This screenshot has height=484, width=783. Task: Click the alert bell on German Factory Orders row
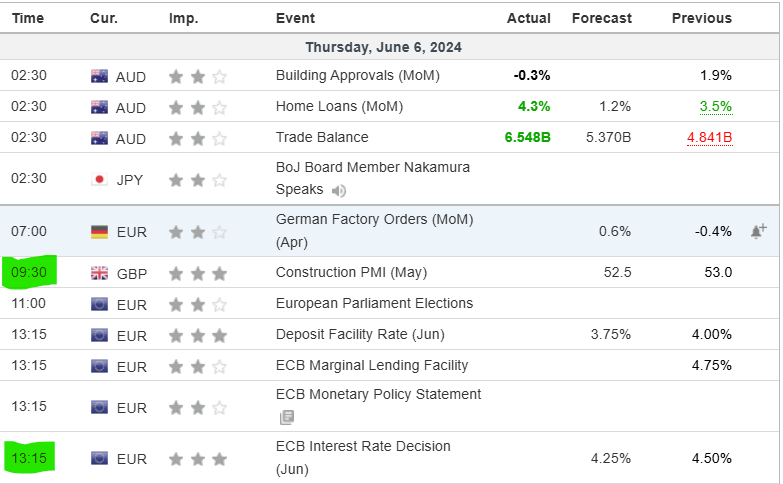(758, 231)
